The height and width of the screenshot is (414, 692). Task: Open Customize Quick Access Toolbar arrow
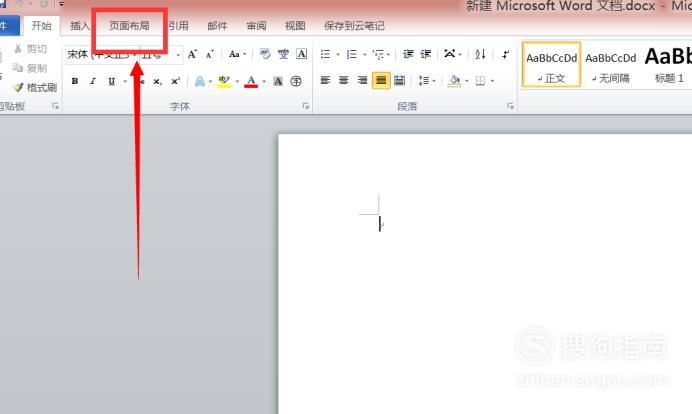click(61, 4)
